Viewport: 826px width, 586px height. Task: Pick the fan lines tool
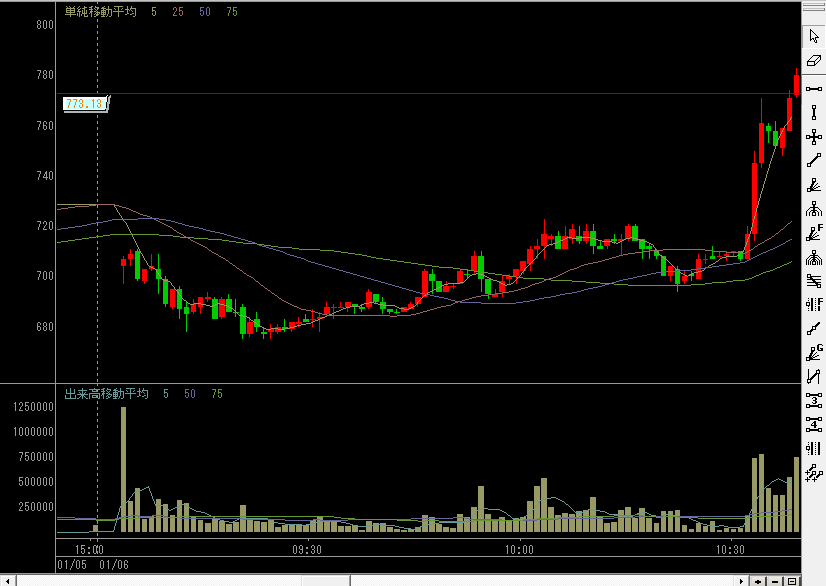point(814,185)
